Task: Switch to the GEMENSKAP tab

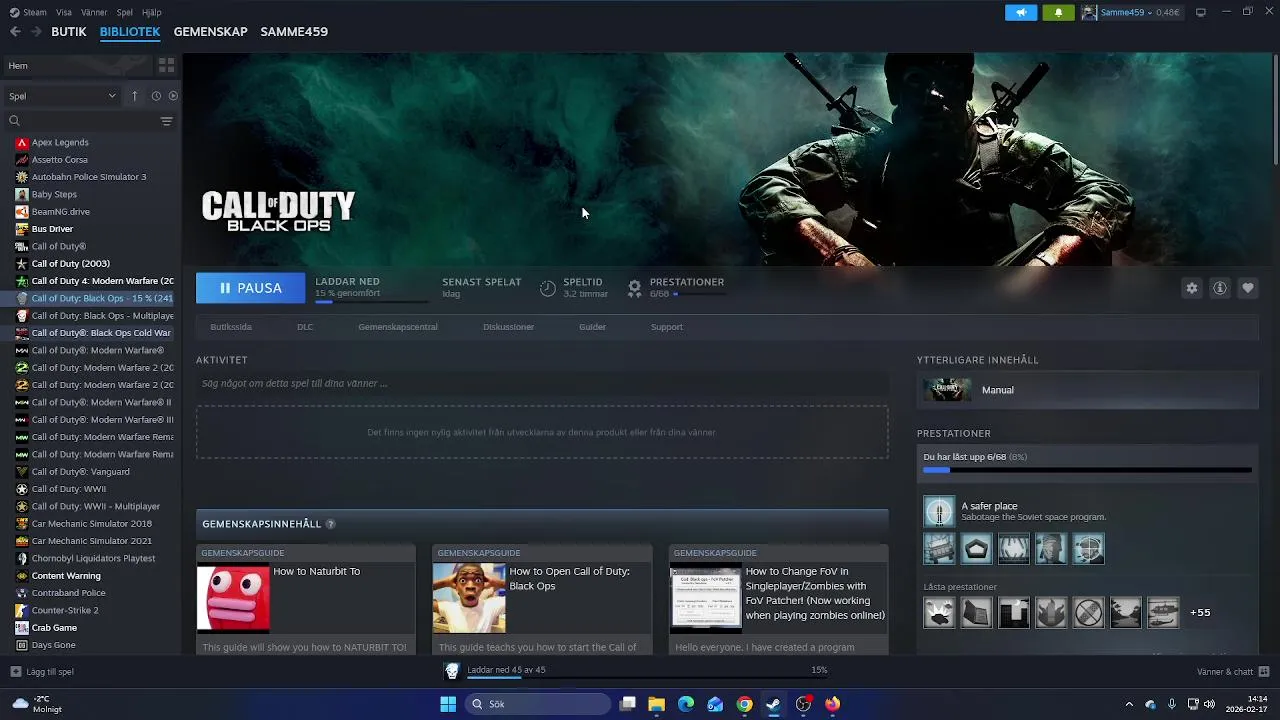Action: tap(210, 32)
